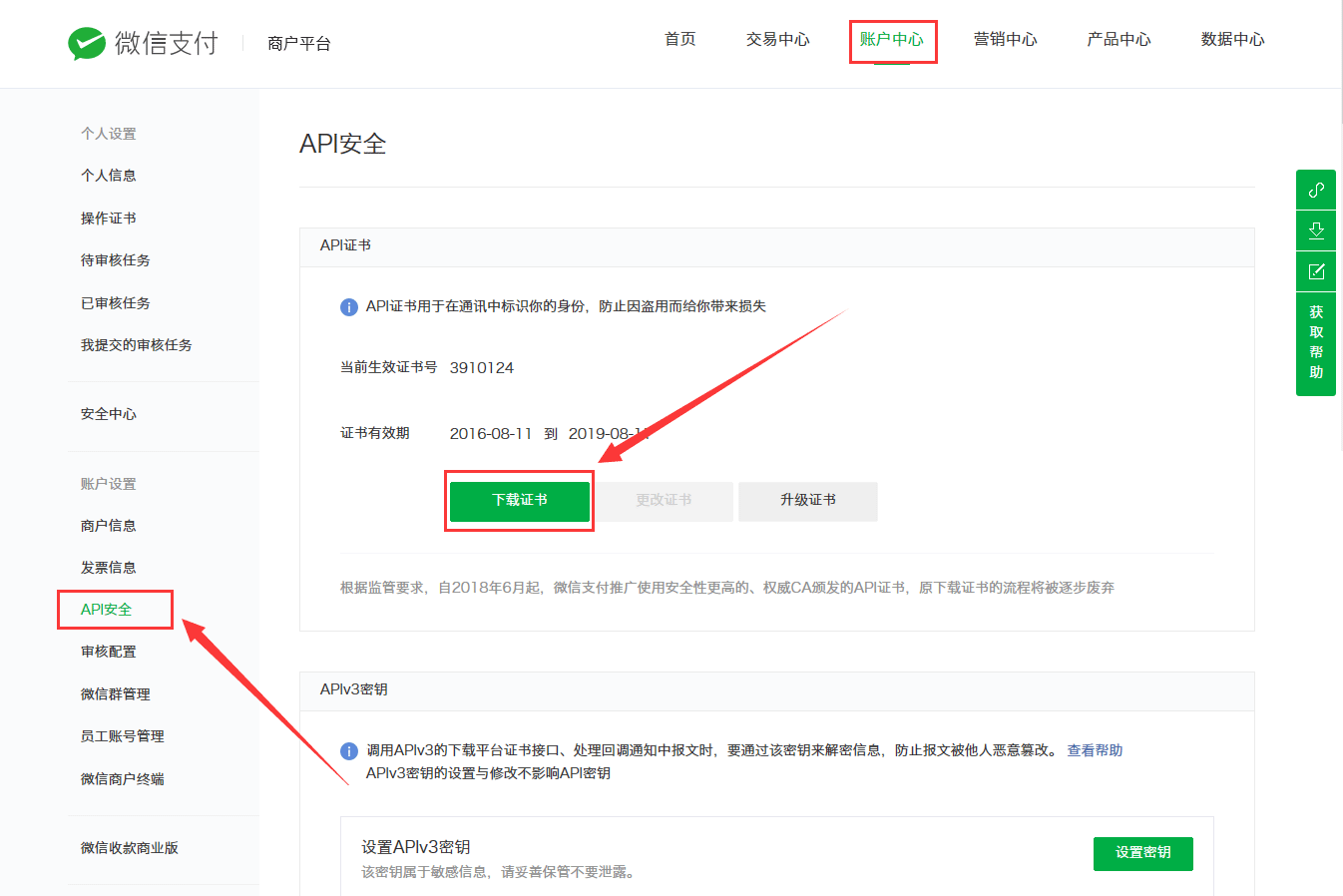Click the start date 2016-08-11
This screenshot has height=896, width=1343.
coord(491,433)
